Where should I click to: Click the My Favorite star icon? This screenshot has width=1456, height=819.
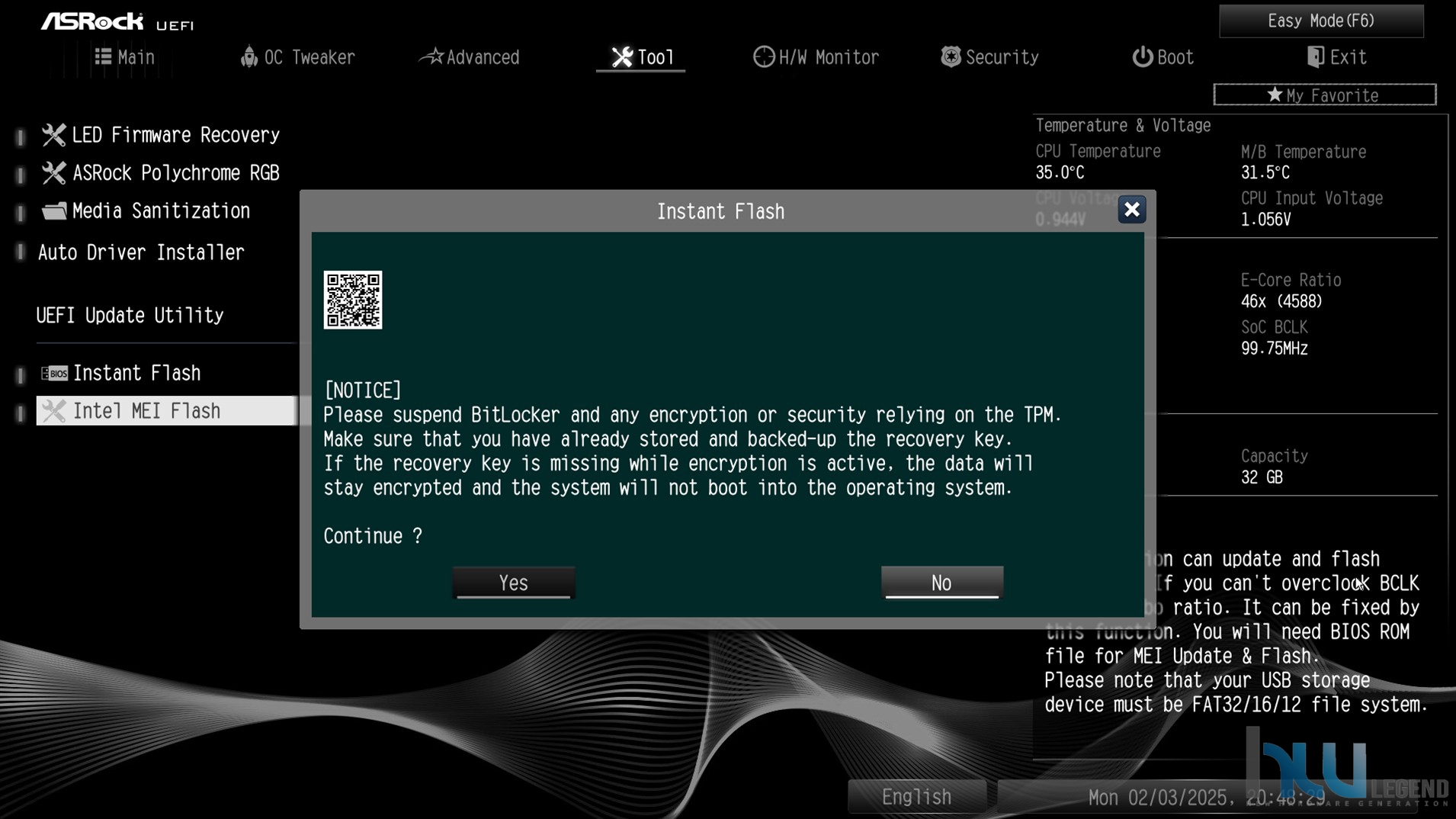pyautogui.click(x=1275, y=95)
